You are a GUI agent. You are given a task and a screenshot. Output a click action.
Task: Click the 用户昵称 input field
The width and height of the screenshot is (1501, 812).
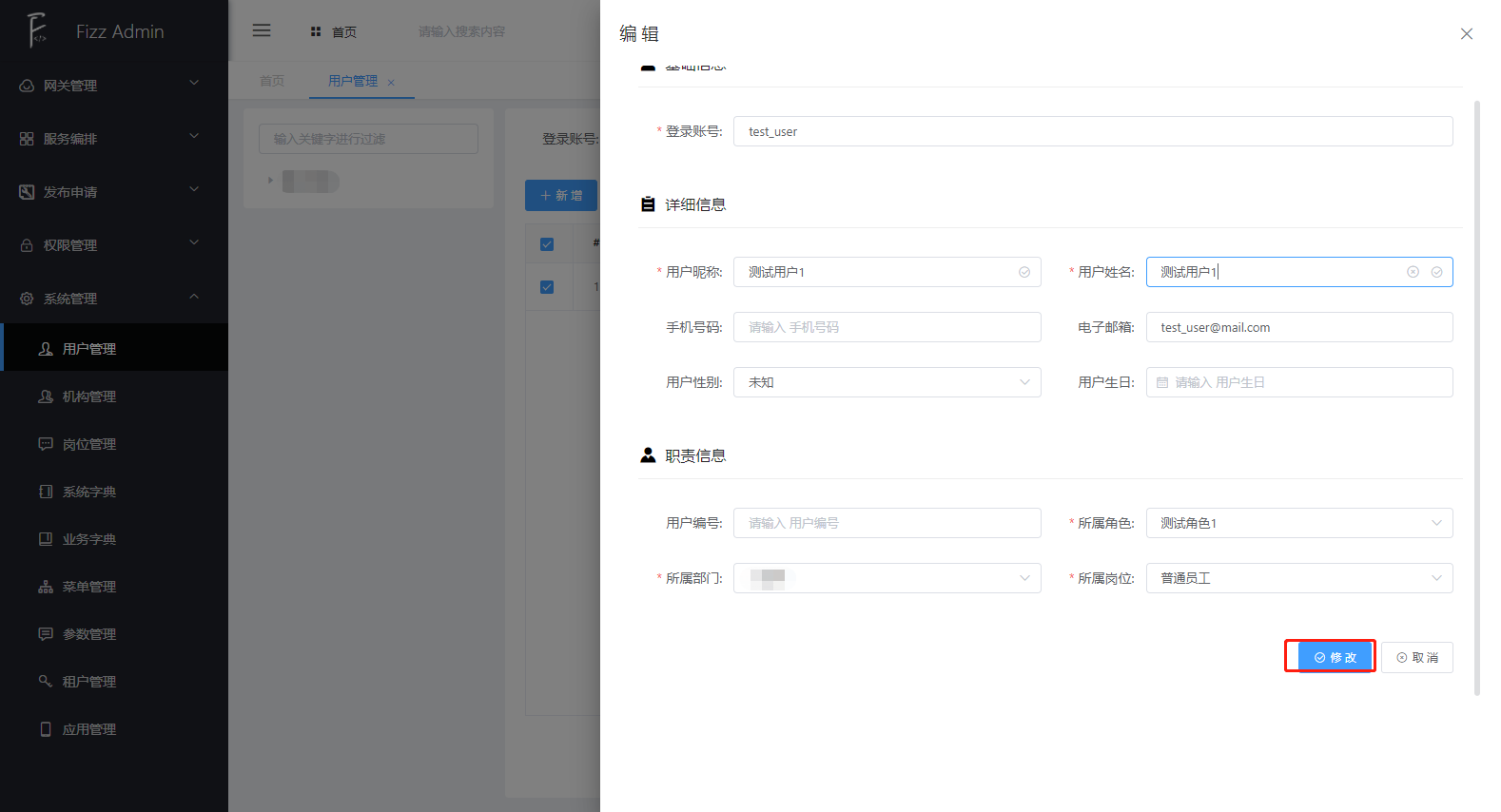click(887, 272)
